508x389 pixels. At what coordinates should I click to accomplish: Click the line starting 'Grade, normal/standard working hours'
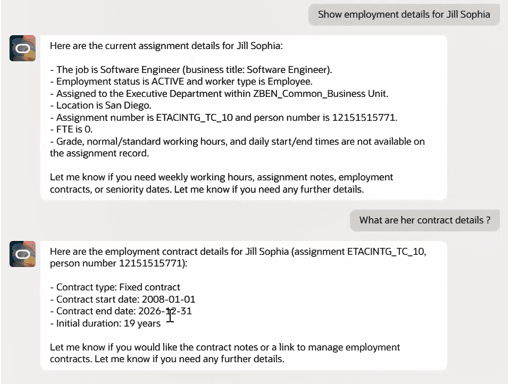click(x=237, y=142)
